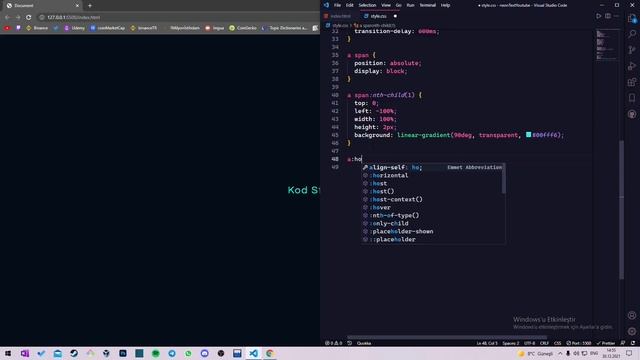
Task: Open Run and Debug view
Action: point(632,66)
